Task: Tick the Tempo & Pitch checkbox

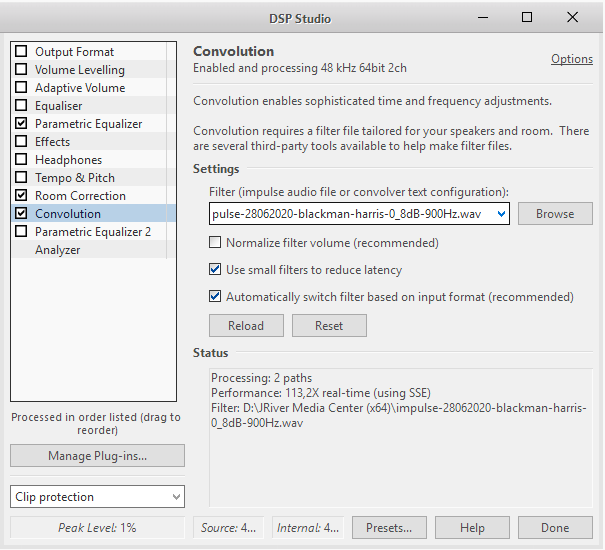Action: click(21, 178)
